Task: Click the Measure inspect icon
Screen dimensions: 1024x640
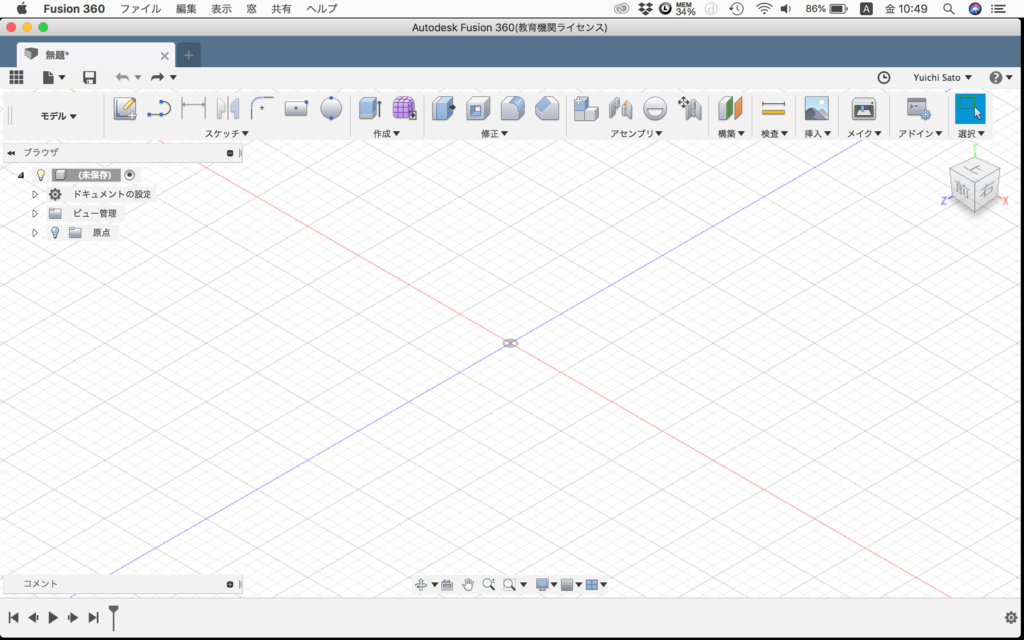Action: click(773, 108)
